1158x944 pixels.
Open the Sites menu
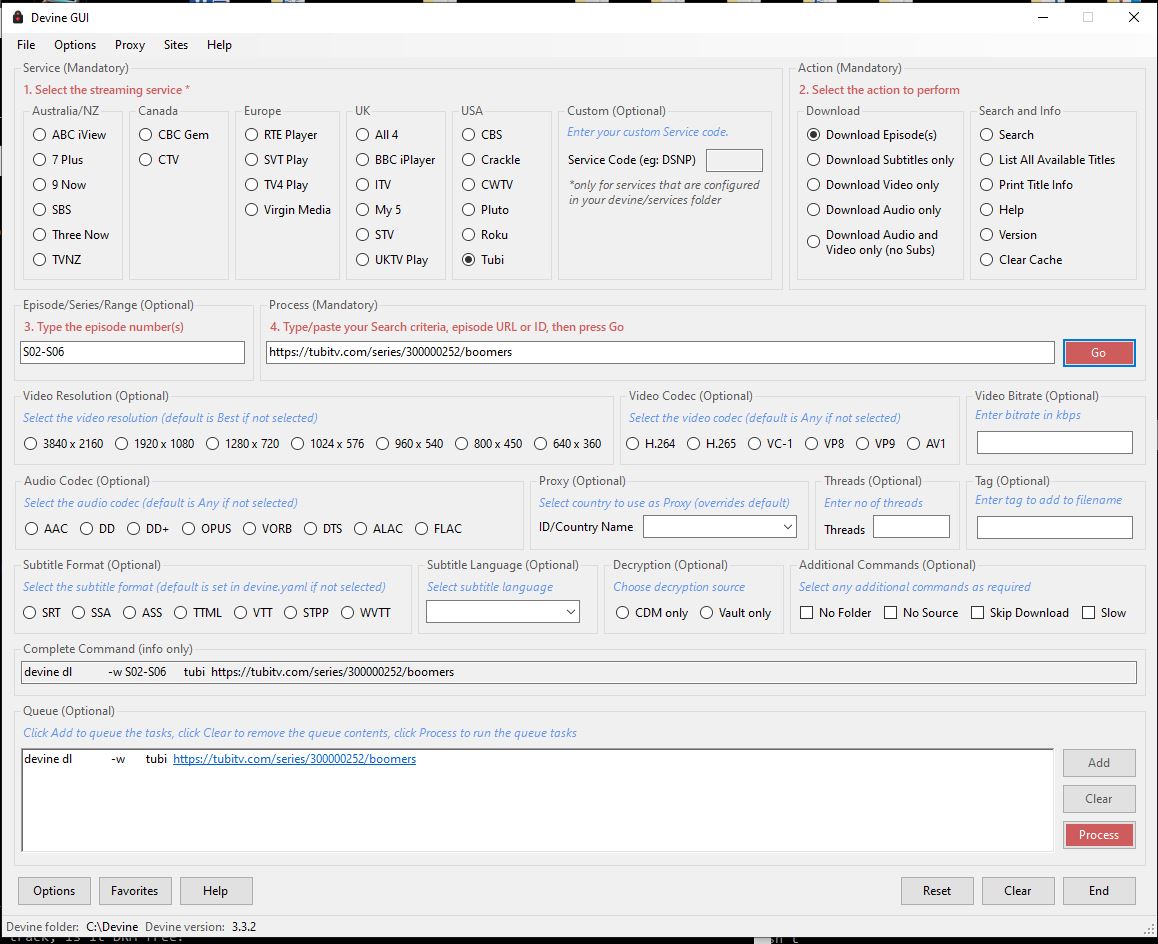coord(175,45)
